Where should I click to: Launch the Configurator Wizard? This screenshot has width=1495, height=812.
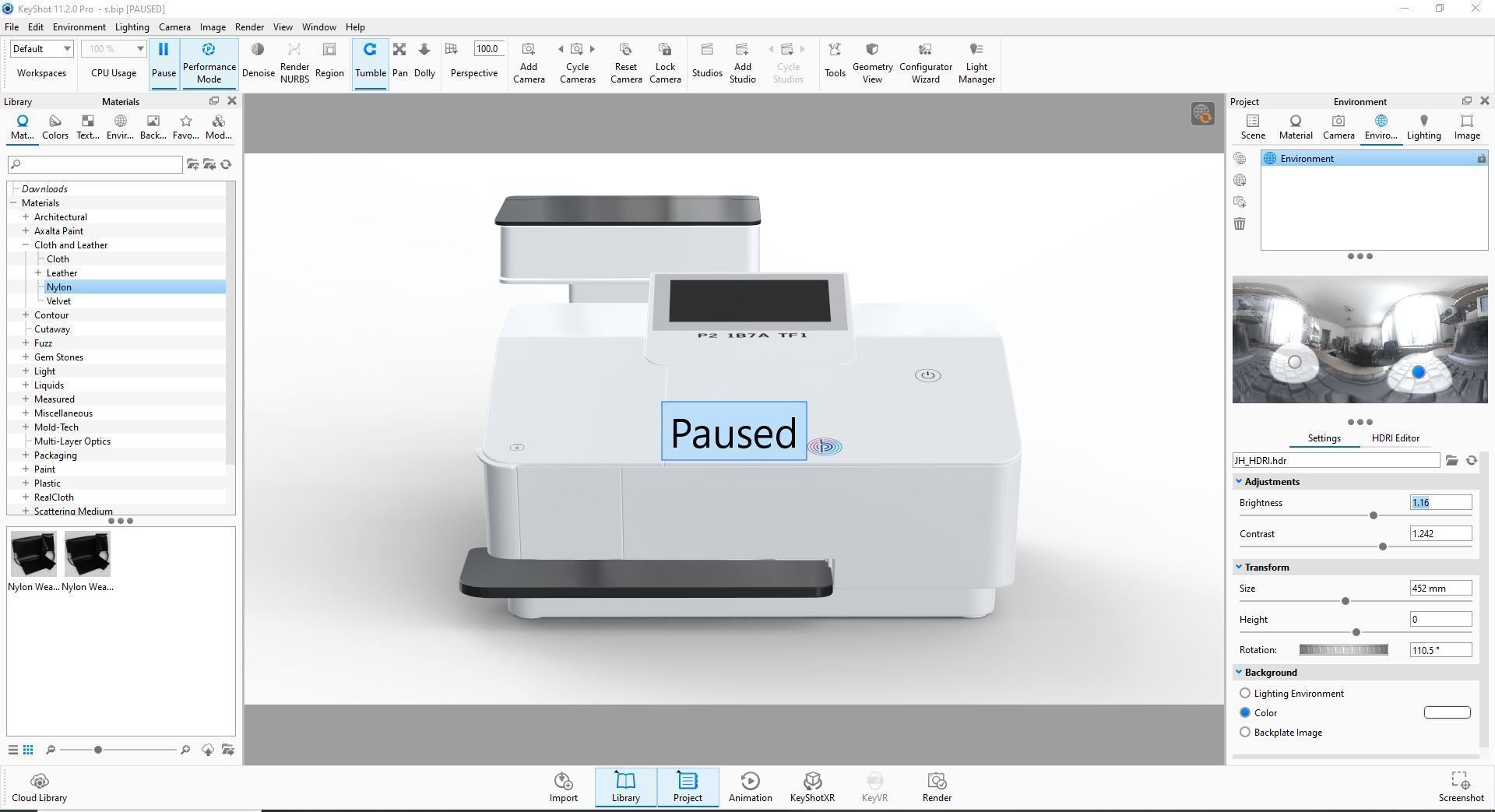[x=925, y=62]
